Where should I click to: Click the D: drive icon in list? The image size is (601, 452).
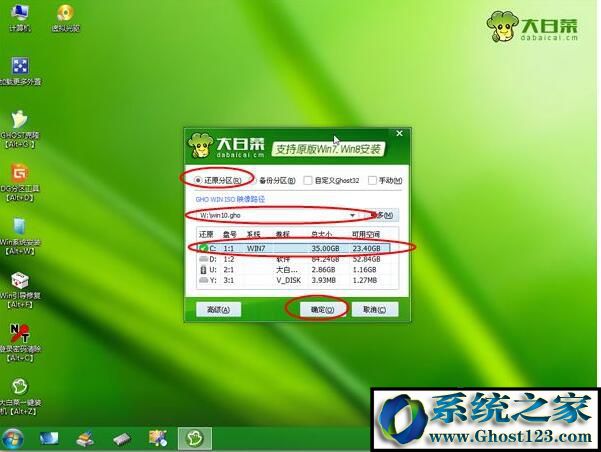pyautogui.click(x=203, y=259)
